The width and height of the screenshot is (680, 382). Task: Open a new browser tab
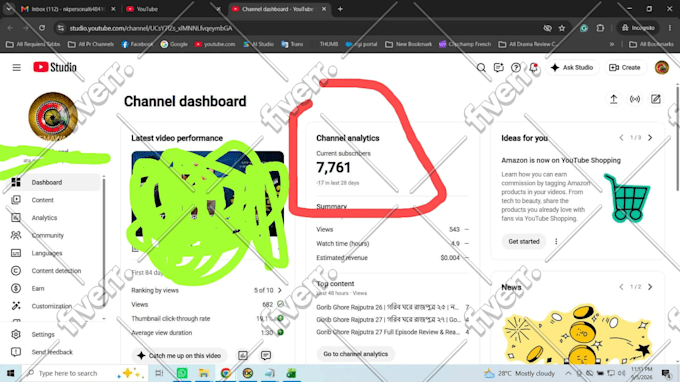[x=340, y=9]
